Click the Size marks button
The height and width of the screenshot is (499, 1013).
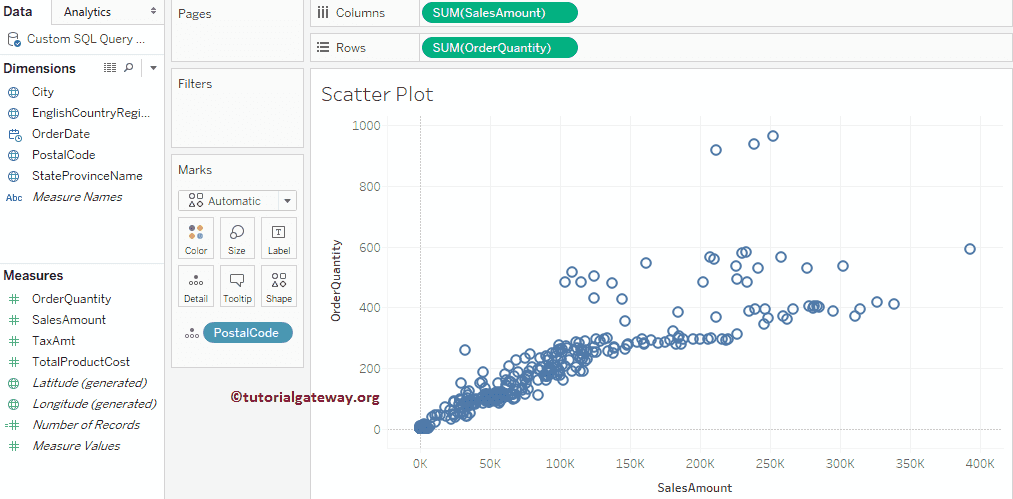(x=237, y=238)
